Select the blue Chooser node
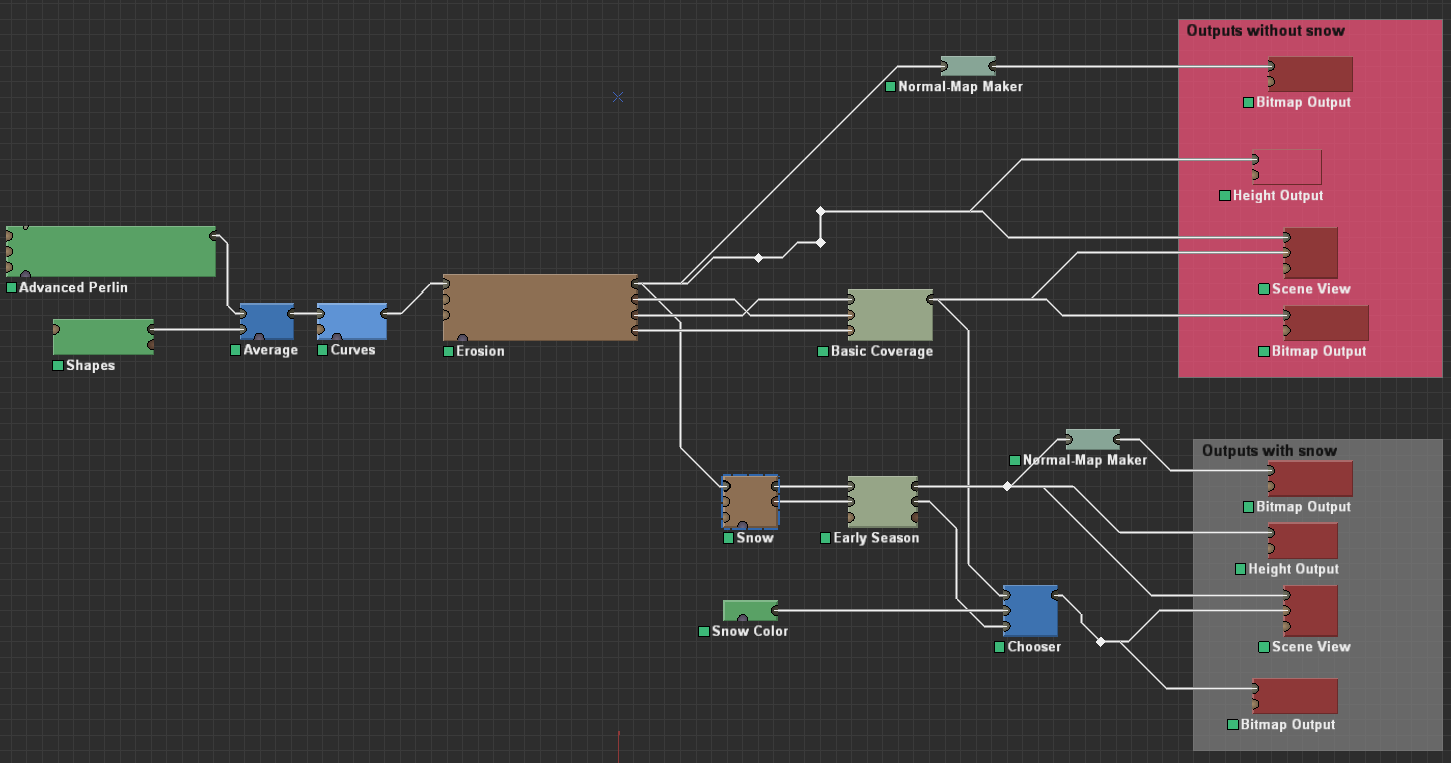Viewport: 1451px width, 763px height. coord(1030,610)
